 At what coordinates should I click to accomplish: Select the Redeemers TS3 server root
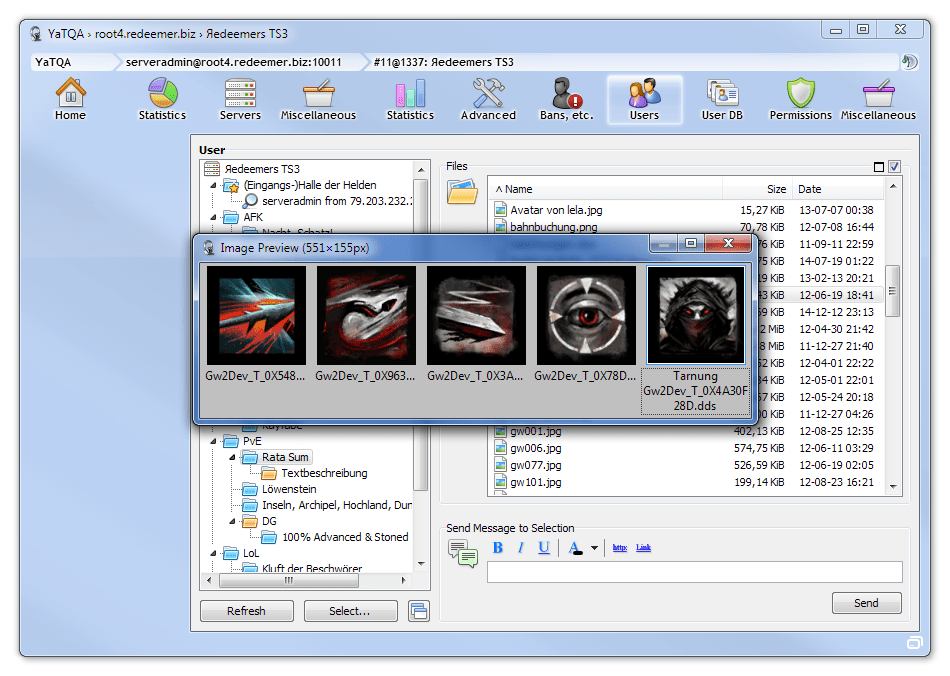tap(262, 169)
